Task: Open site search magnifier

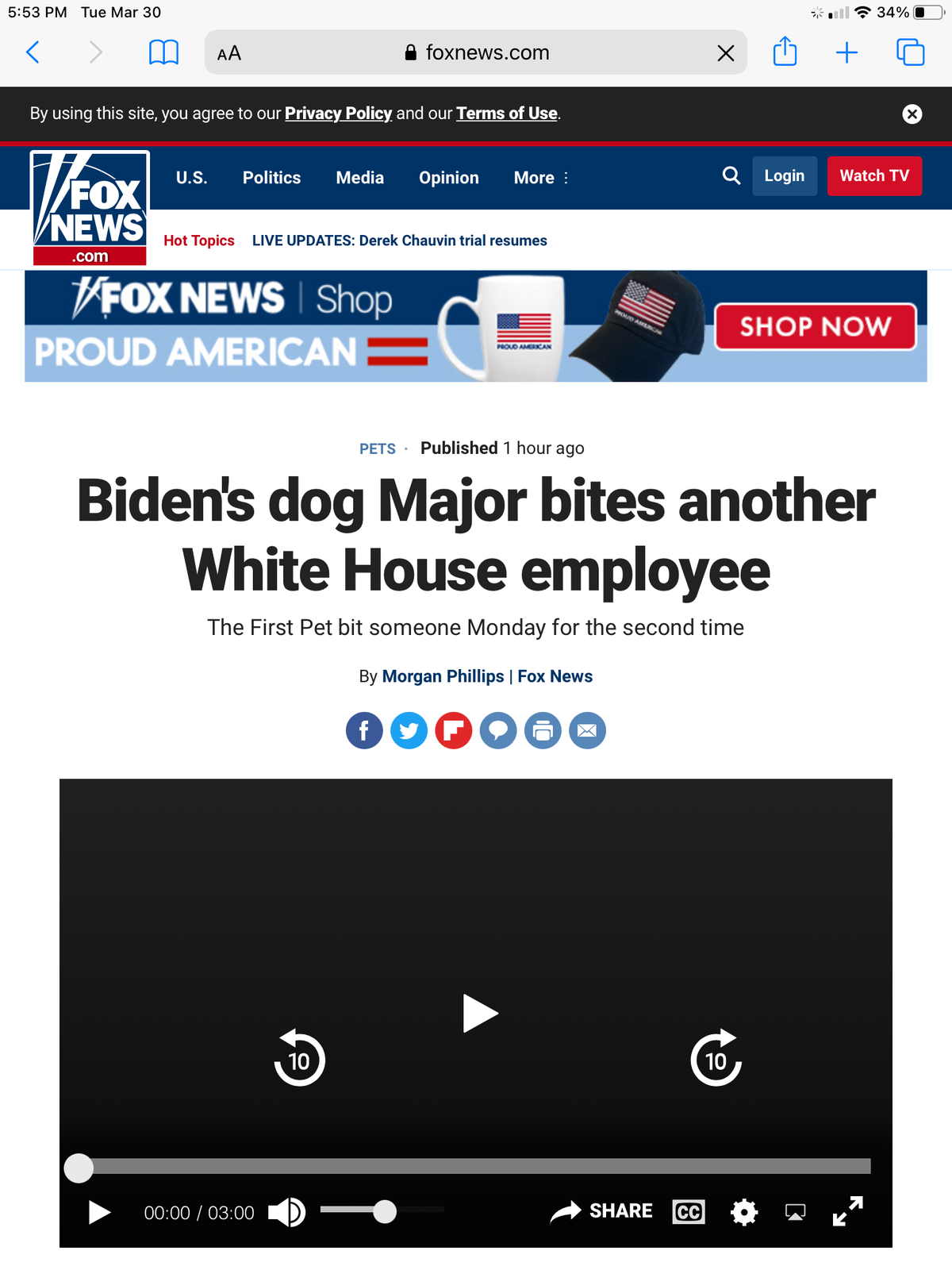Action: click(731, 175)
